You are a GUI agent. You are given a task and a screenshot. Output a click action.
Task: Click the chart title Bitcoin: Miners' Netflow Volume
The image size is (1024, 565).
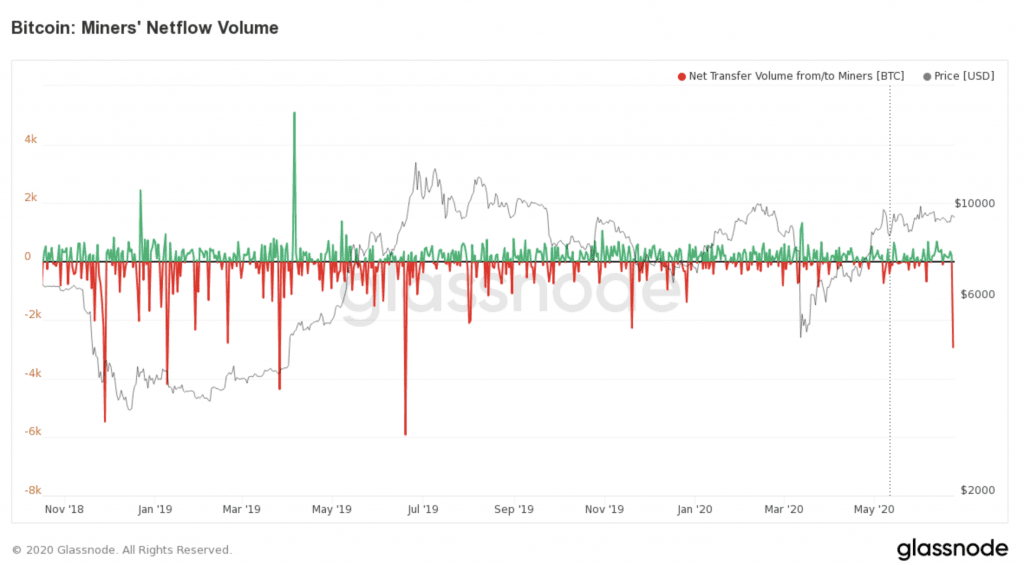(144, 29)
